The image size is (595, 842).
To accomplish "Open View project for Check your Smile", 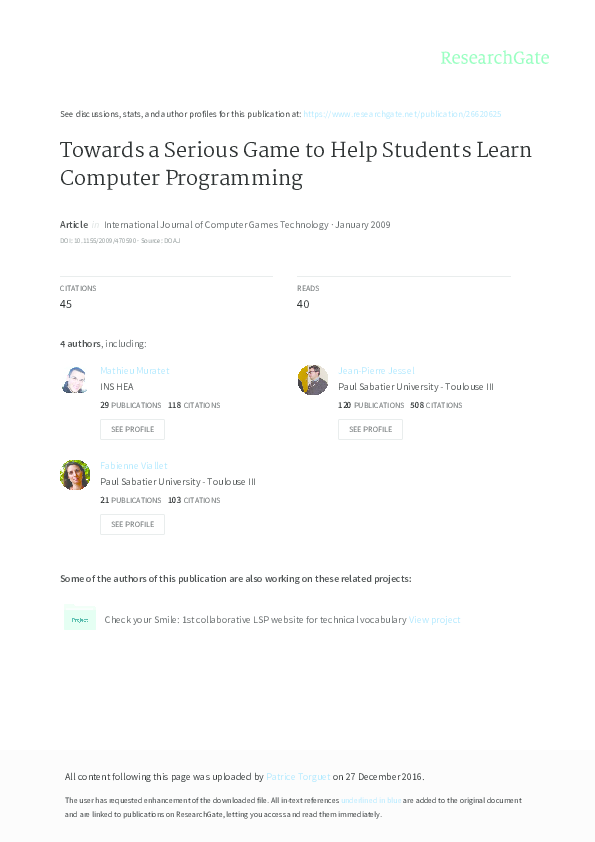I will 435,619.
